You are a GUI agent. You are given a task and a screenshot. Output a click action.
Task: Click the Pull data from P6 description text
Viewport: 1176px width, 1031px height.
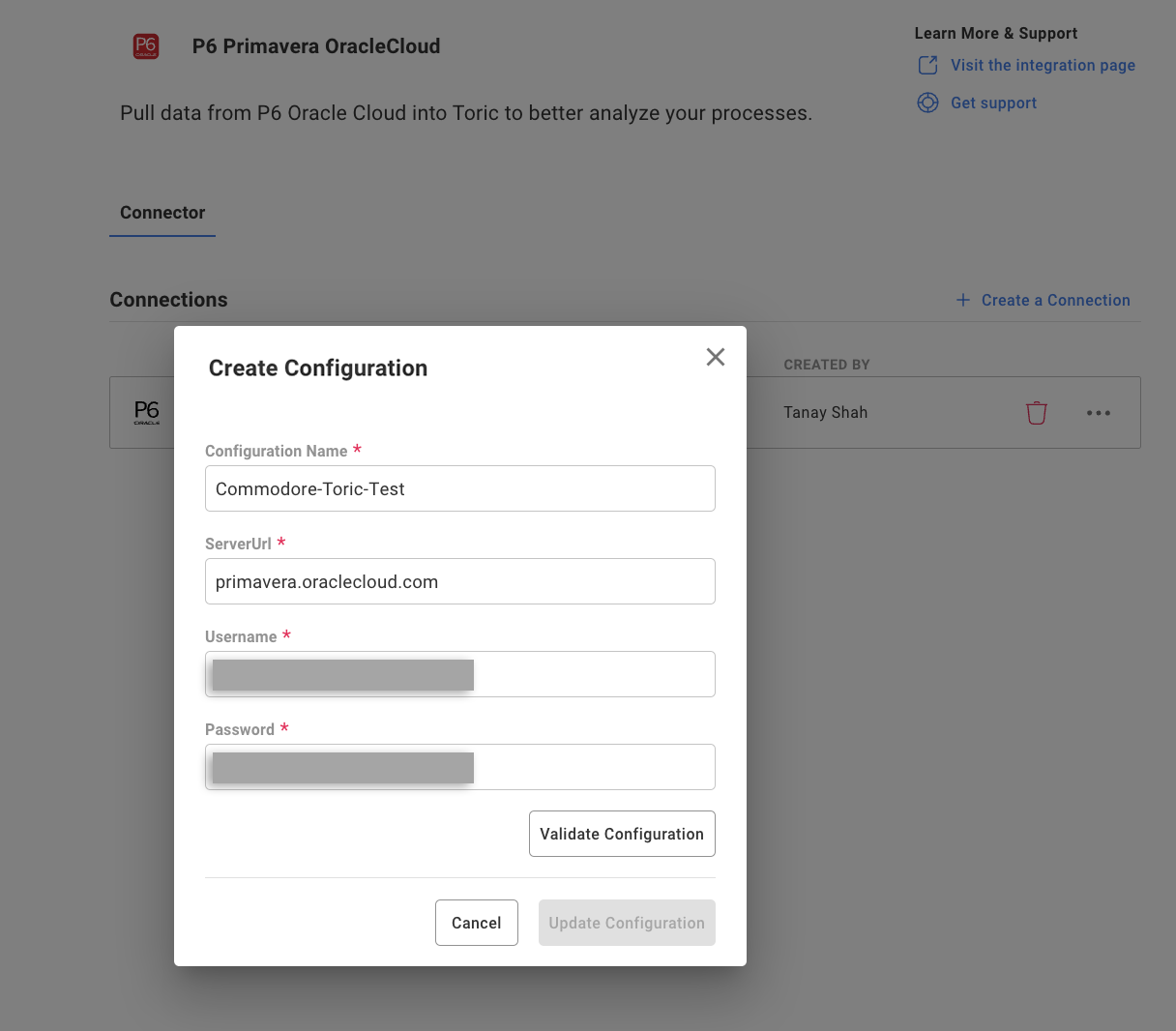click(466, 113)
